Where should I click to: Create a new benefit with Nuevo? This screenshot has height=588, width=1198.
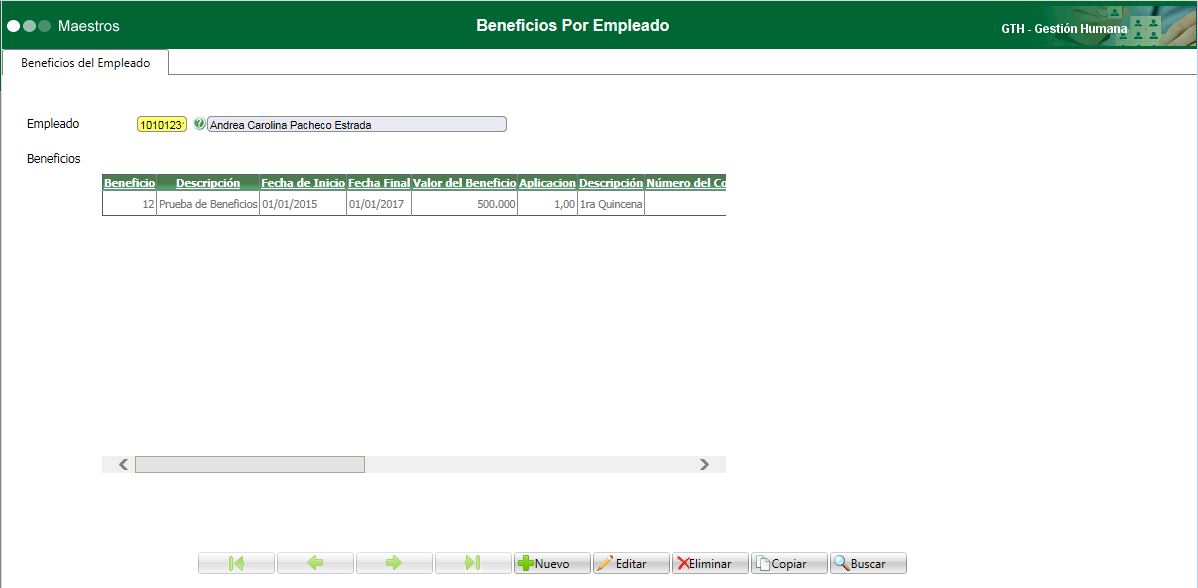(x=552, y=564)
